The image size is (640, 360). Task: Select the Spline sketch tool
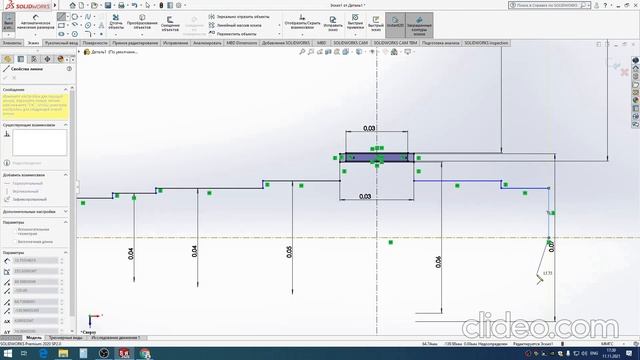(x=88, y=17)
